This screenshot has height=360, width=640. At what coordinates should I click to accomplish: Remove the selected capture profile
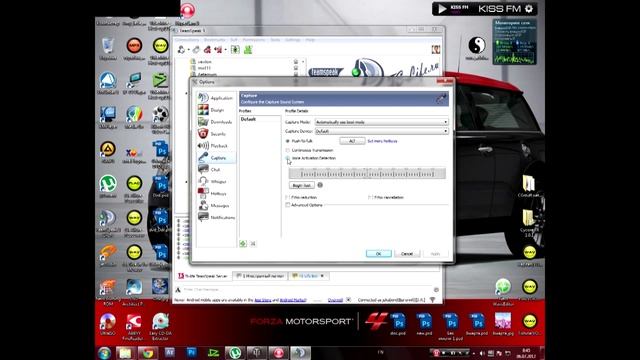[x=253, y=244]
